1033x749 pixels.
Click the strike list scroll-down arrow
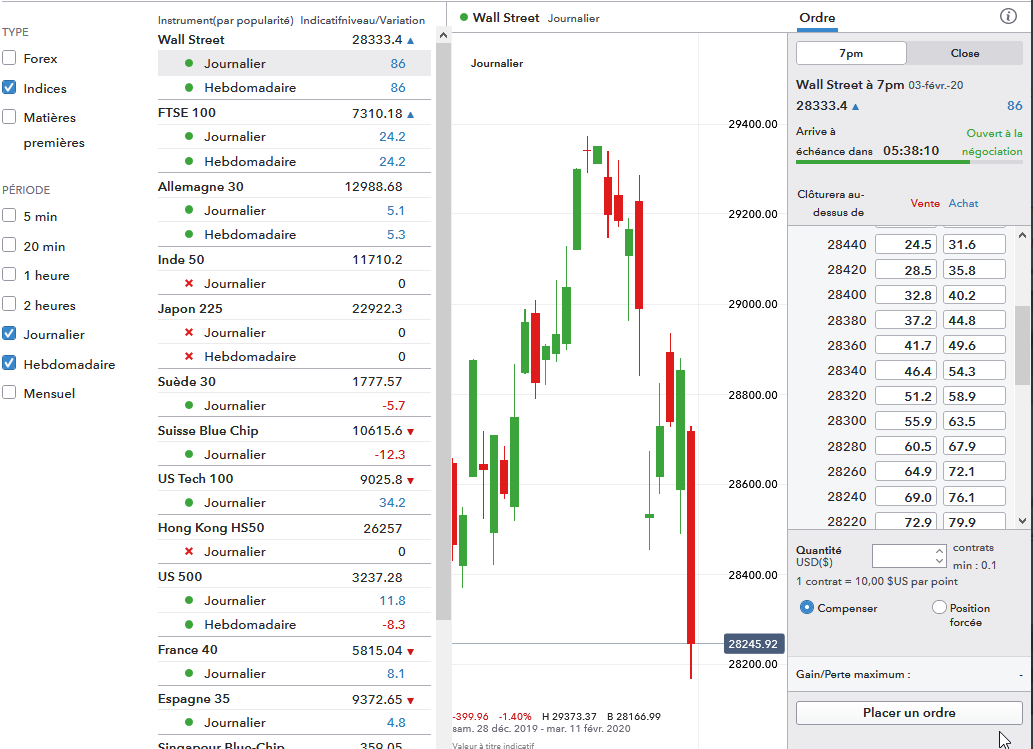coord(1022,520)
